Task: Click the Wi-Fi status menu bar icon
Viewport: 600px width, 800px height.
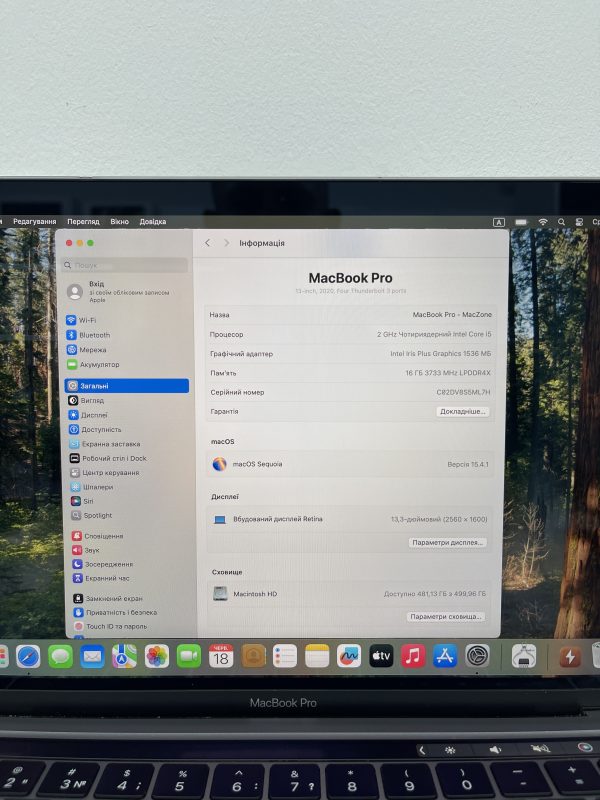Action: click(x=543, y=222)
